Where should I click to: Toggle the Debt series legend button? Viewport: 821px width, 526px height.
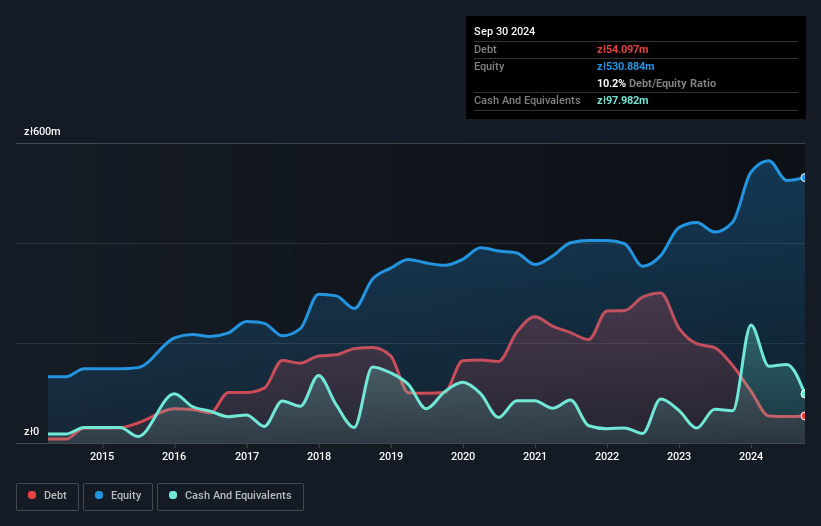point(48,496)
